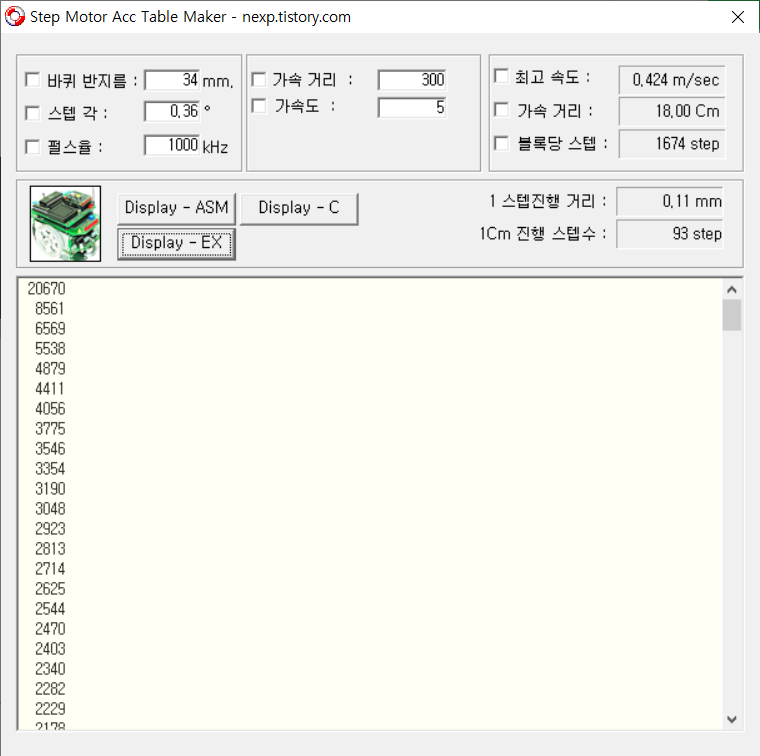Enable the upper 가속 거리 checkbox beside 300
The height and width of the screenshot is (756, 760).
tap(259, 79)
